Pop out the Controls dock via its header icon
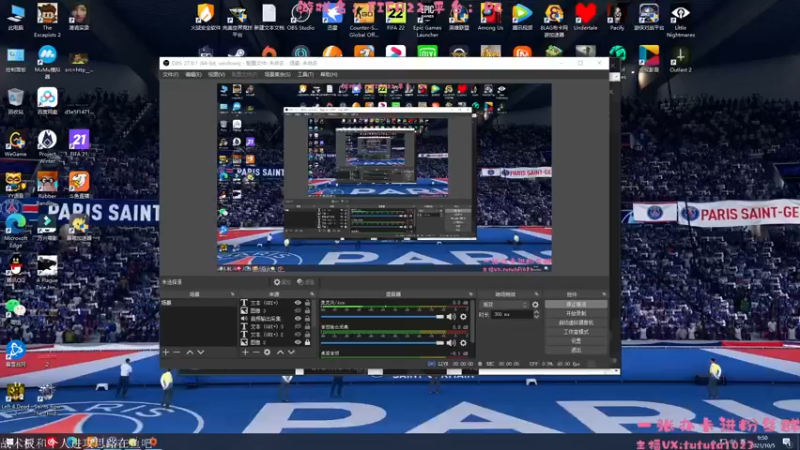800x450 pixels. [x=604, y=294]
